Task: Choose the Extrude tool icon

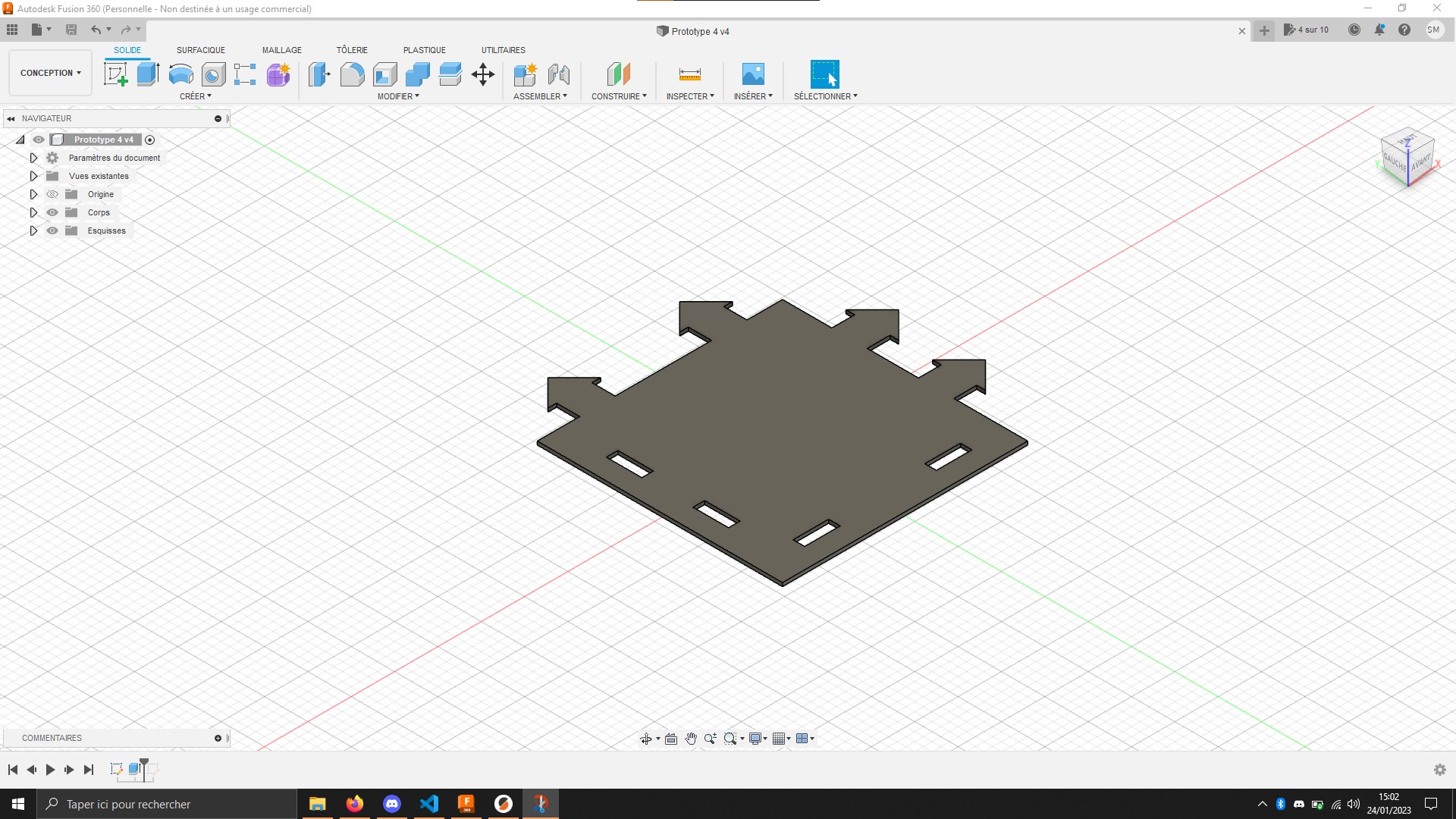Action: 148,74
